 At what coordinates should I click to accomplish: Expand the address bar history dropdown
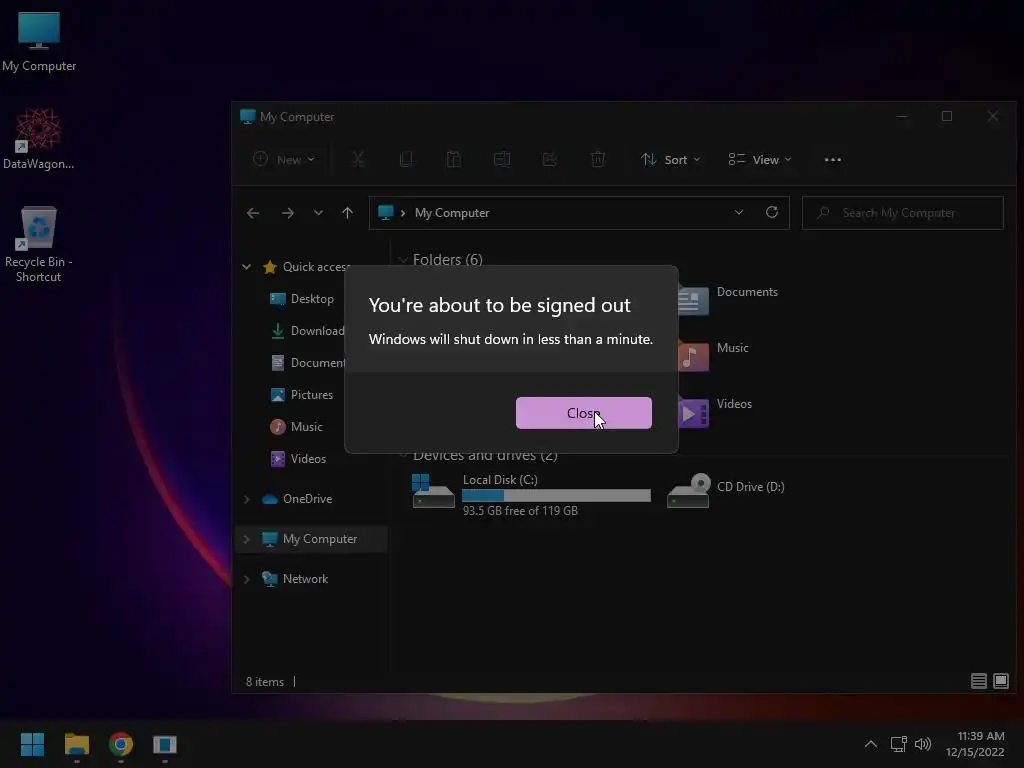pos(739,213)
